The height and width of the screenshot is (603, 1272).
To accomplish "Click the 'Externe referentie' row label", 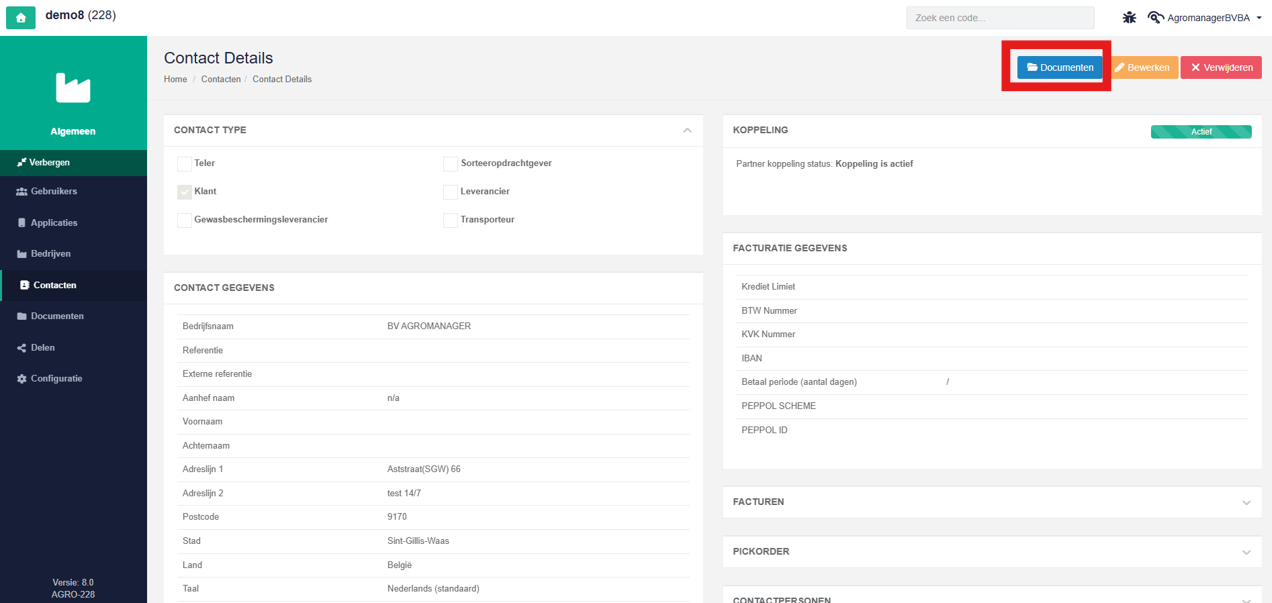I will [217, 374].
